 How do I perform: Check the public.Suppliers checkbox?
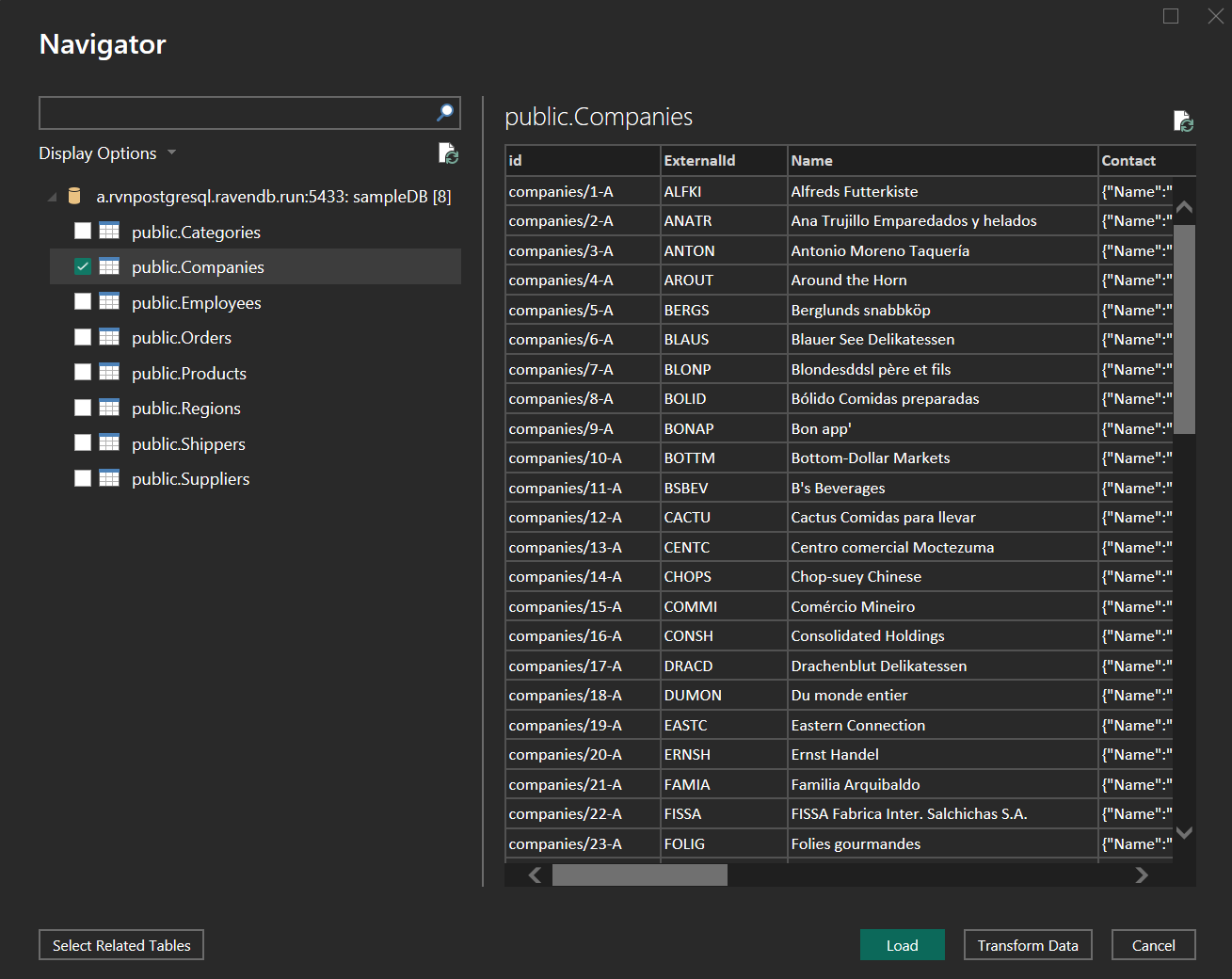click(x=83, y=478)
